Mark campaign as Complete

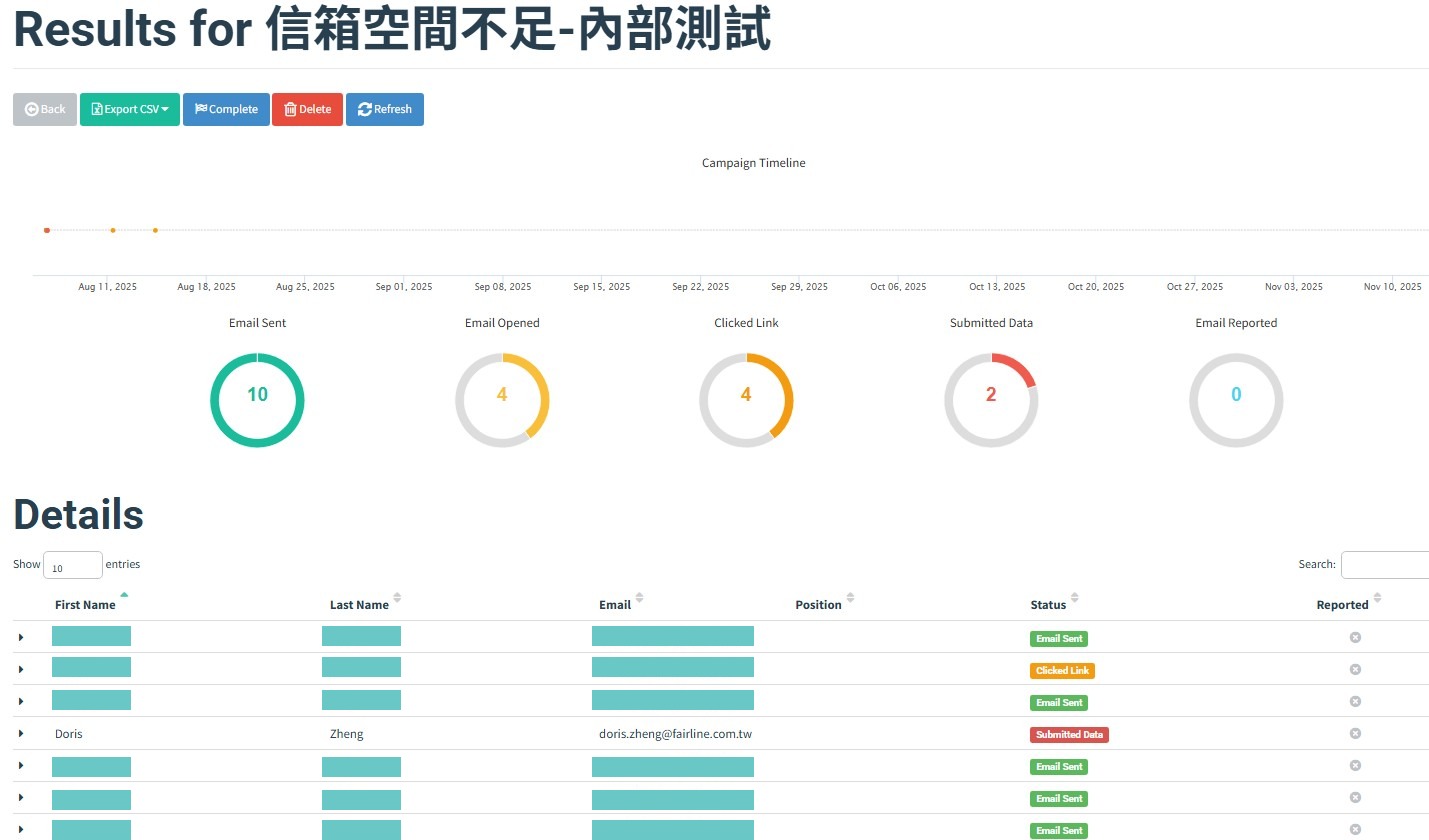click(226, 109)
